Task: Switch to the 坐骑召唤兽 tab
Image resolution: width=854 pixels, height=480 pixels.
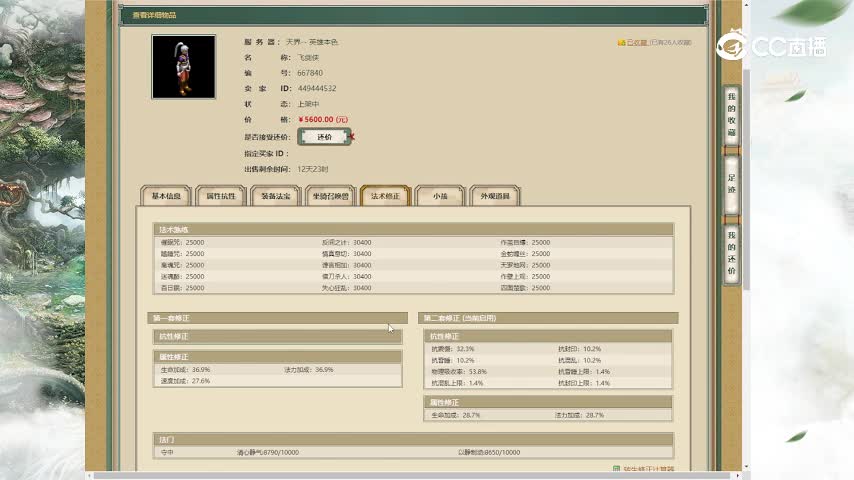Action: (x=330, y=197)
